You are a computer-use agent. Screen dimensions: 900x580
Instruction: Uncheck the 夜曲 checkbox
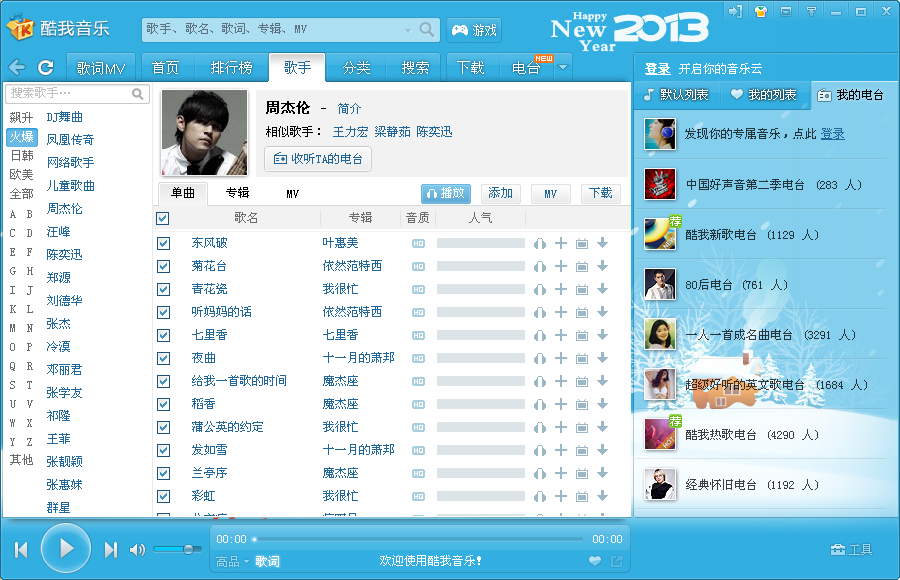pos(164,358)
